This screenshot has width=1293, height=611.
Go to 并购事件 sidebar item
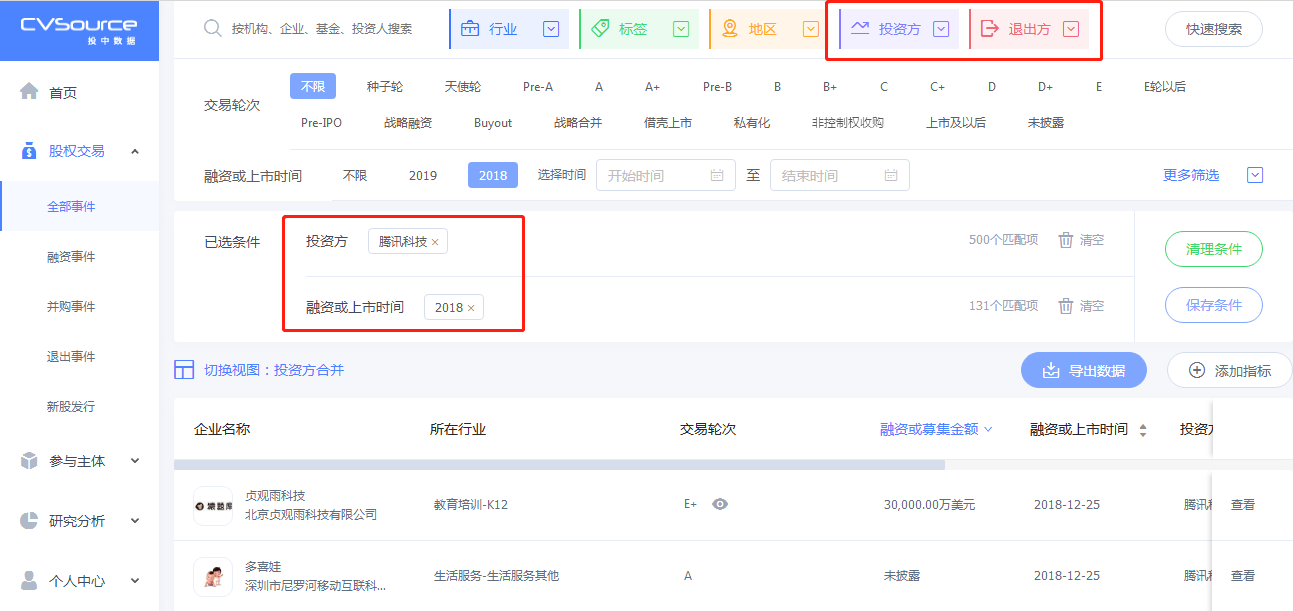[x=71, y=307]
